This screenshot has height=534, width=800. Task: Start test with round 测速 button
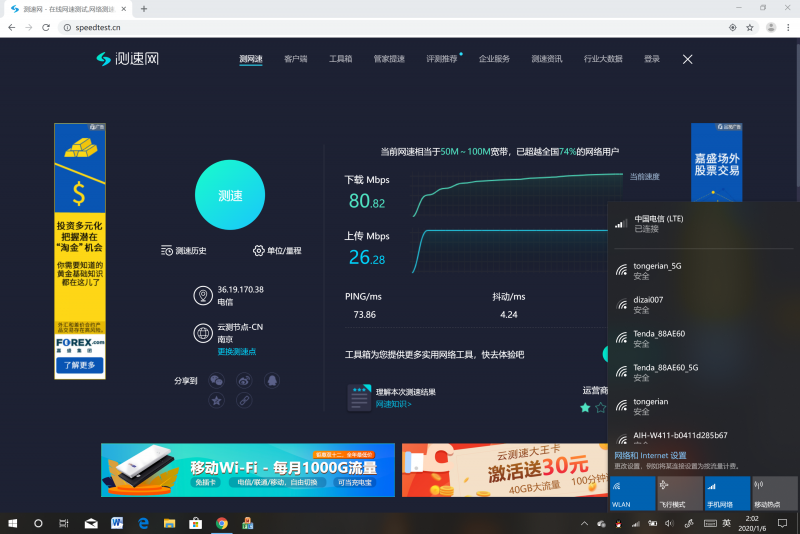(230, 195)
